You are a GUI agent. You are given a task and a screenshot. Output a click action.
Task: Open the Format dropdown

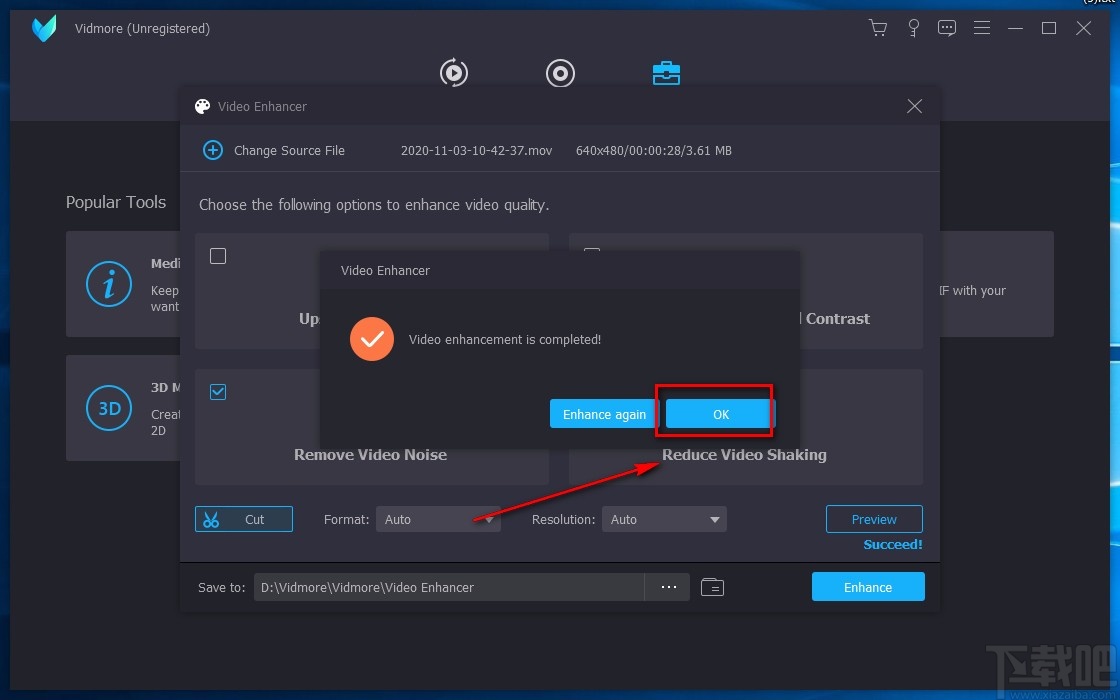(x=438, y=519)
